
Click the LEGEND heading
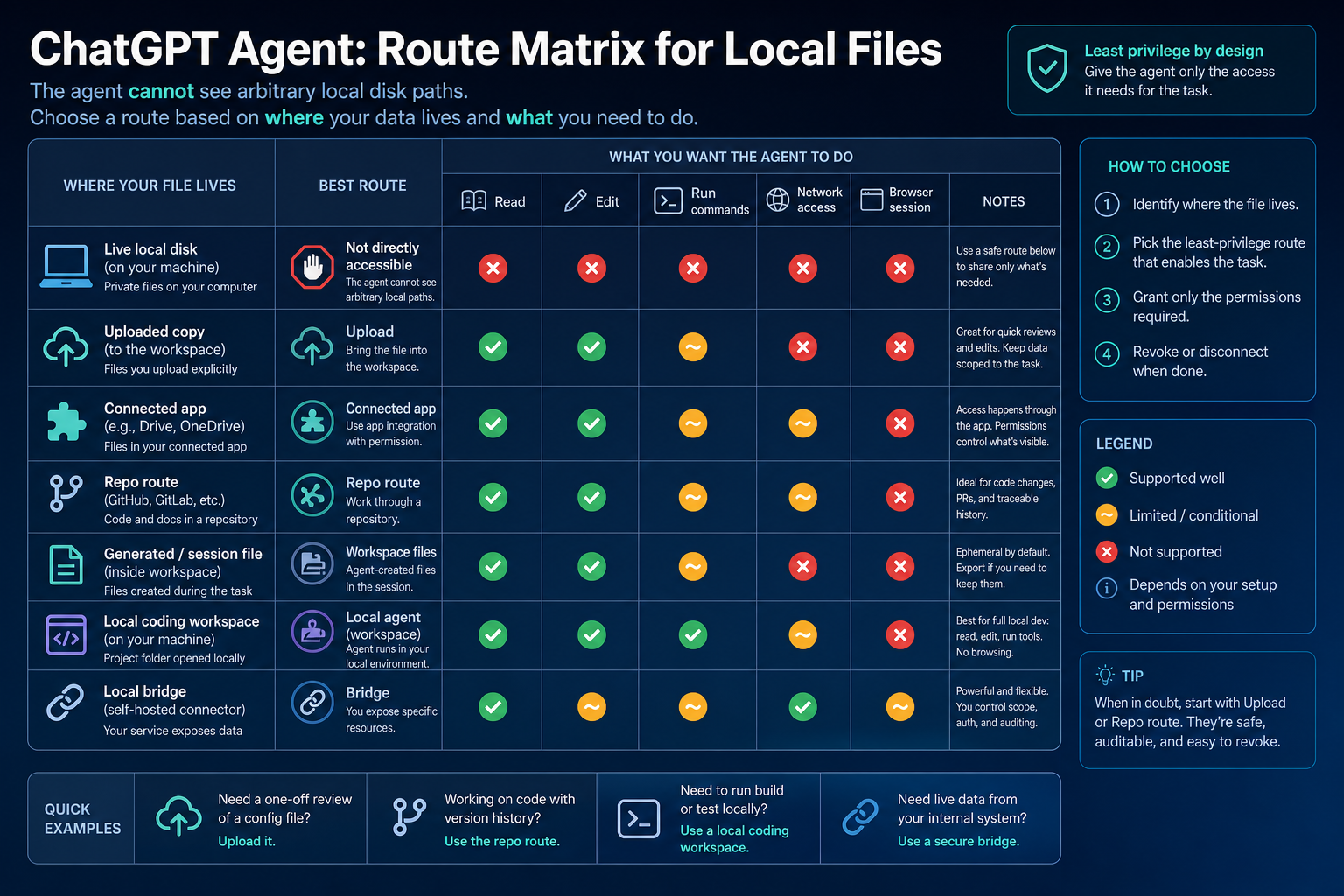(x=1124, y=444)
